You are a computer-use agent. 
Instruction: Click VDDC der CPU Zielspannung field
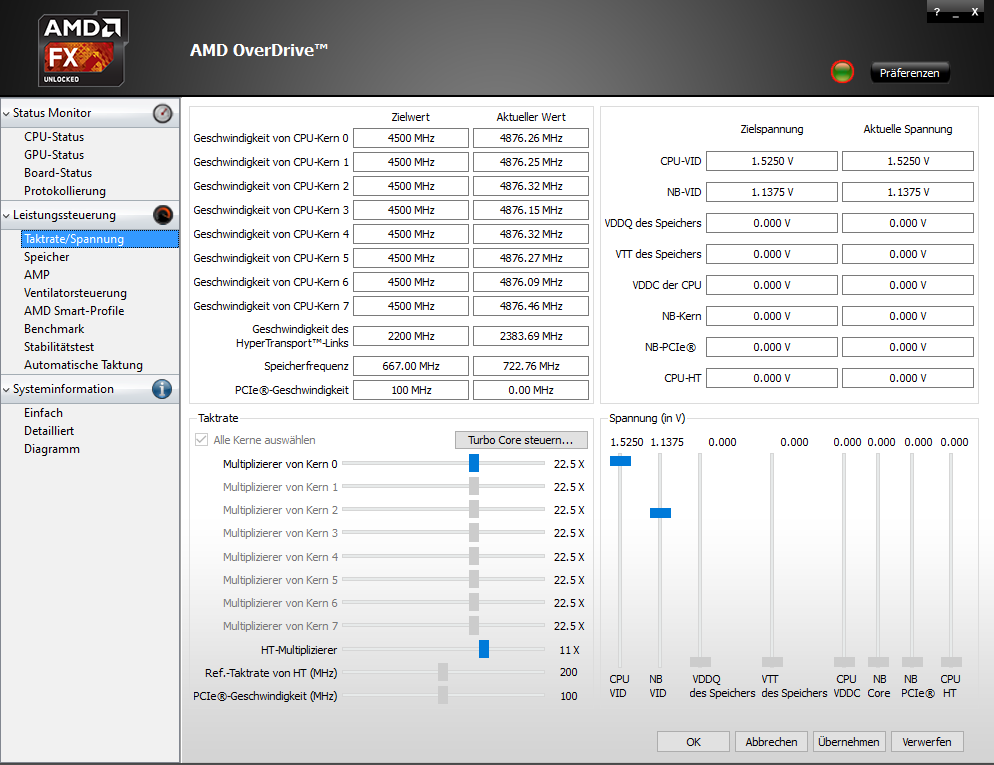[772, 285]
